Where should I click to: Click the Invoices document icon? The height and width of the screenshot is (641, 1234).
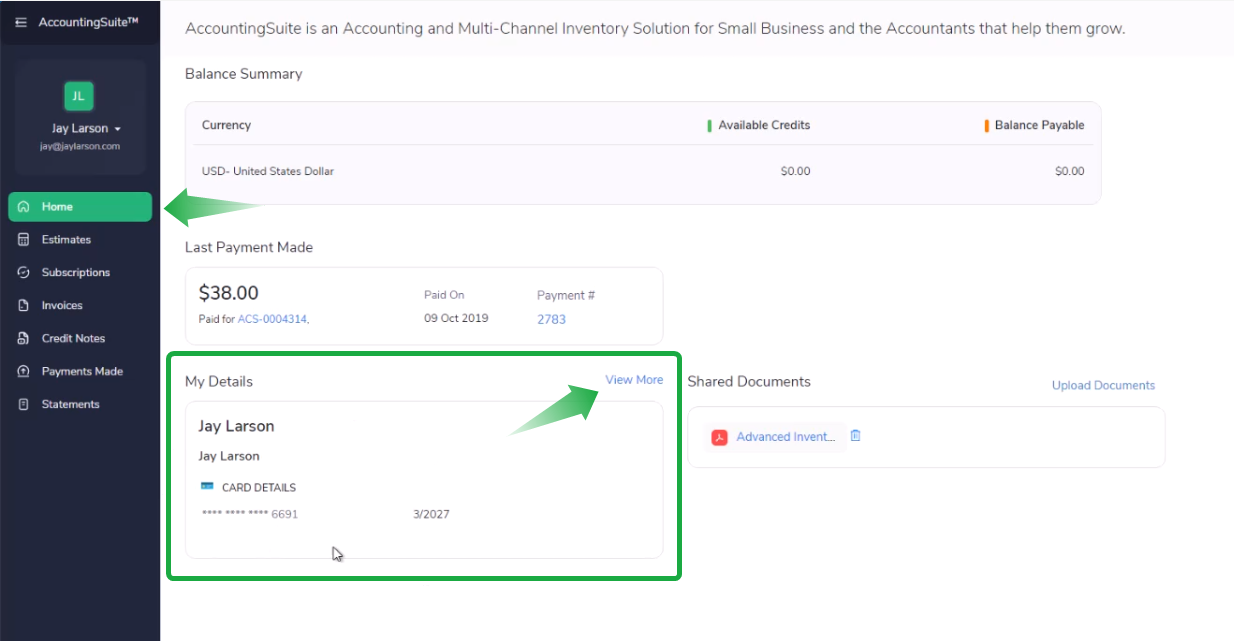(x=24, y=306)
